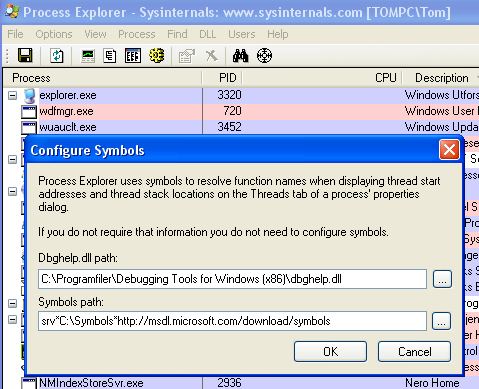Close the Configure Symbols dialog
This screenshot has height=389, width=479.
pos(449,150)
